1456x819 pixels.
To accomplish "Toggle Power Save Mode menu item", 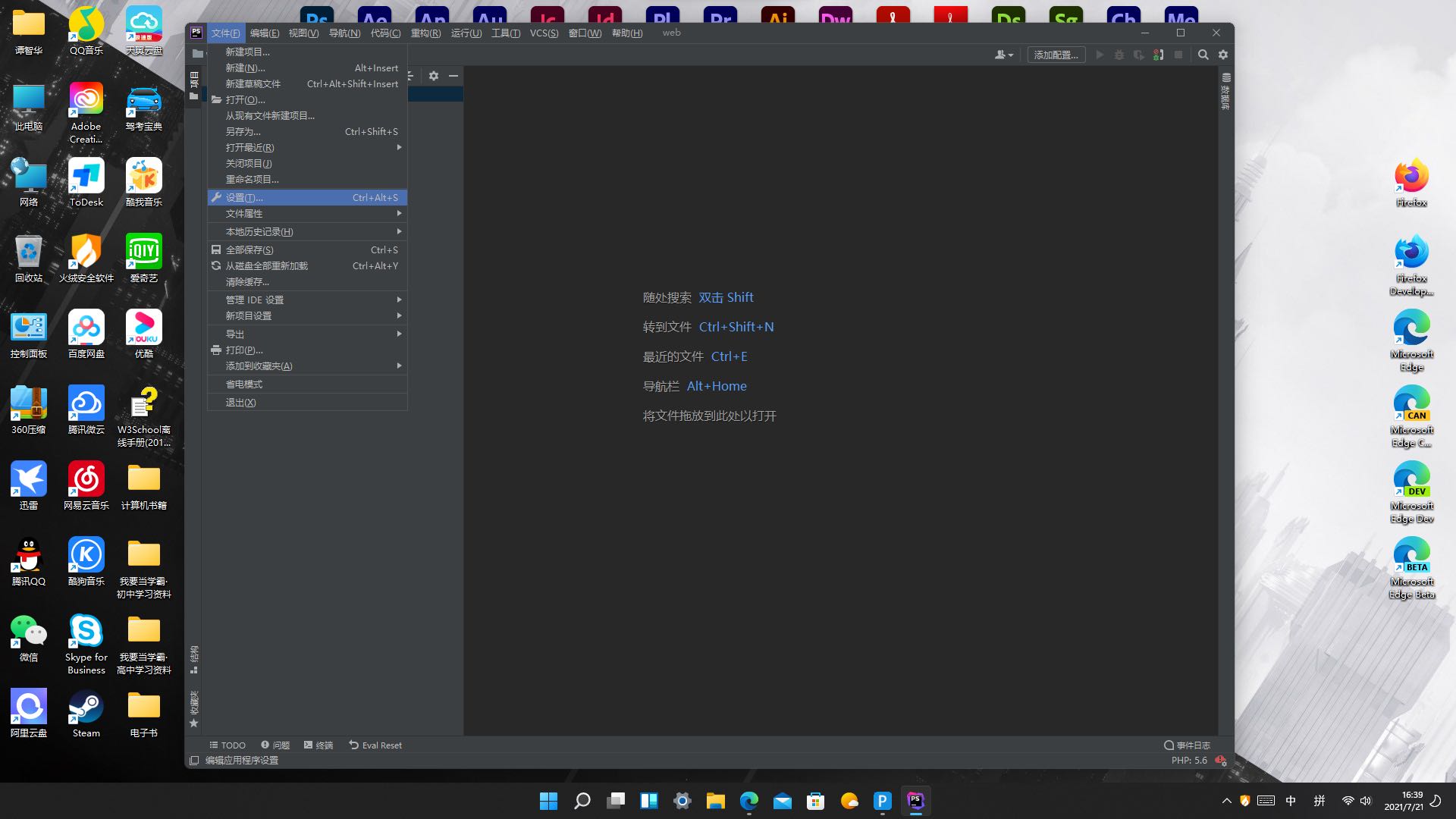I will point(244,384).
